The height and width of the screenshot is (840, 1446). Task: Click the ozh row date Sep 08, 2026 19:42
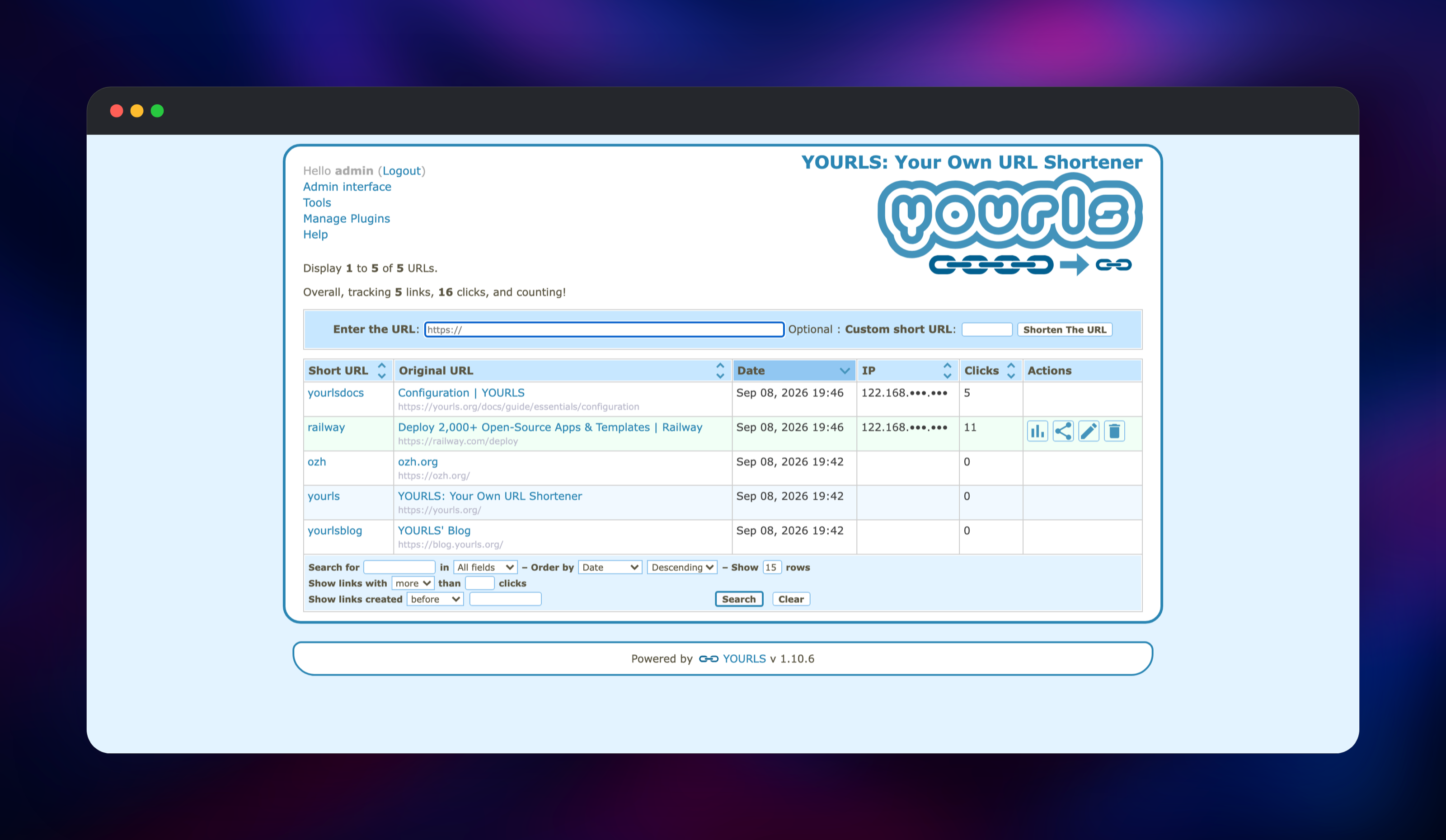tap(789, 461)
